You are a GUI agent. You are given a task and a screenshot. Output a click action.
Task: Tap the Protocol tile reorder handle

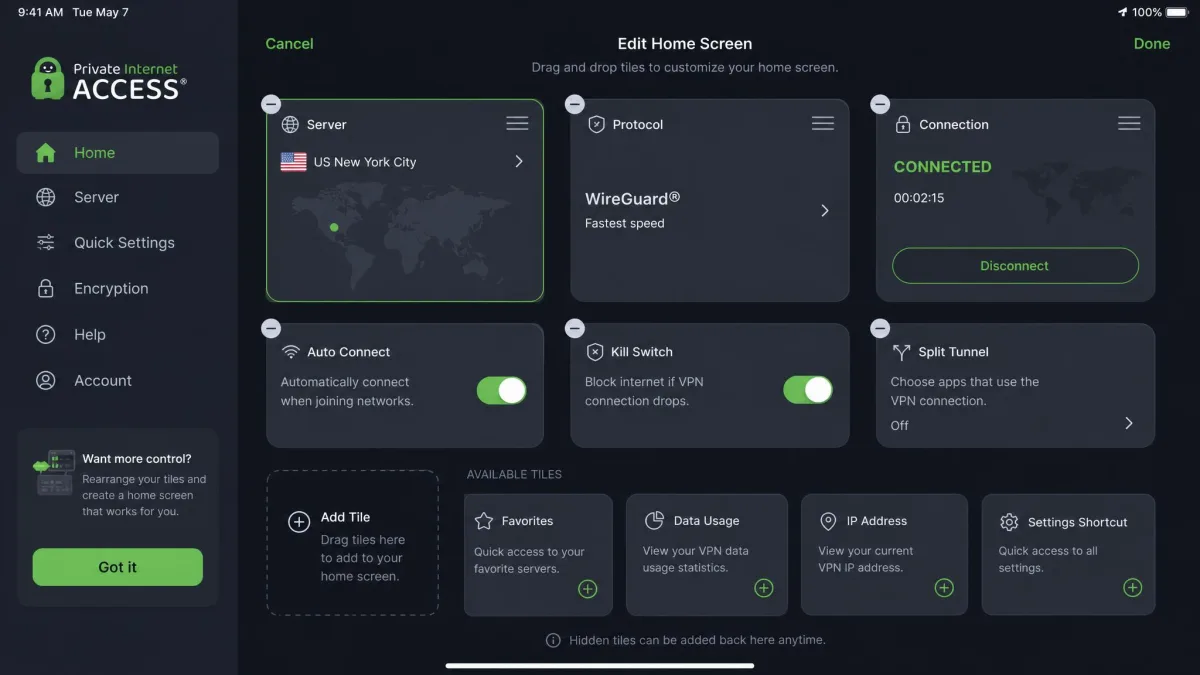[x=823, y=123]
